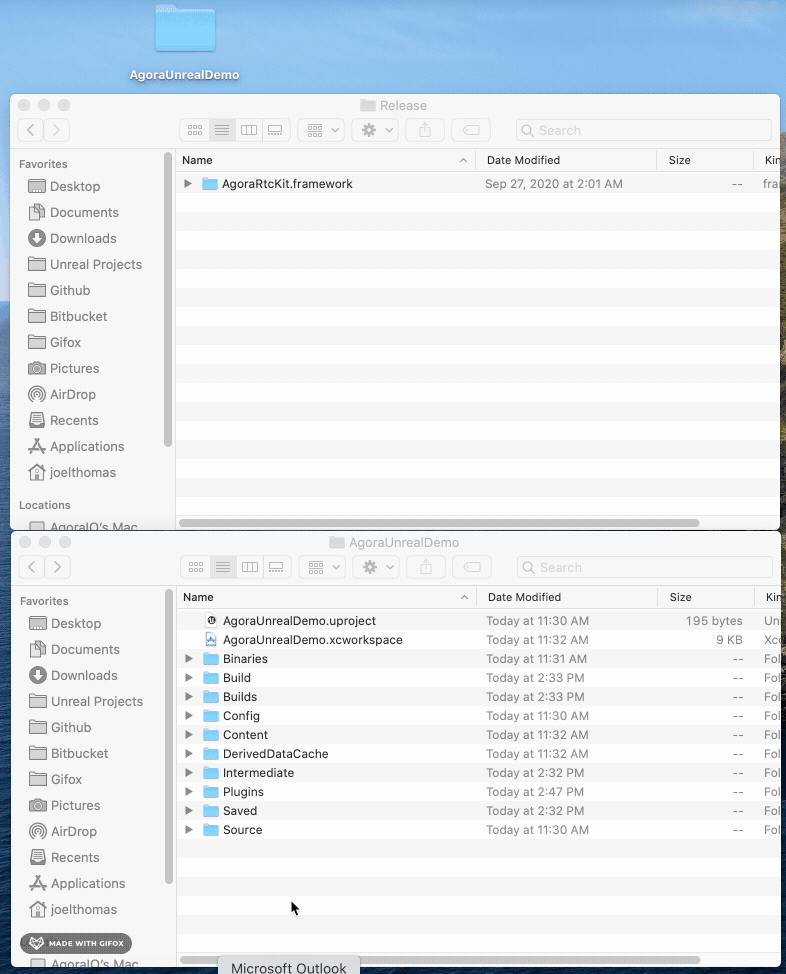Click Search field in AgoraUnrealDemo window
This screenshot has width=786, height=974.
pos(644,567)
